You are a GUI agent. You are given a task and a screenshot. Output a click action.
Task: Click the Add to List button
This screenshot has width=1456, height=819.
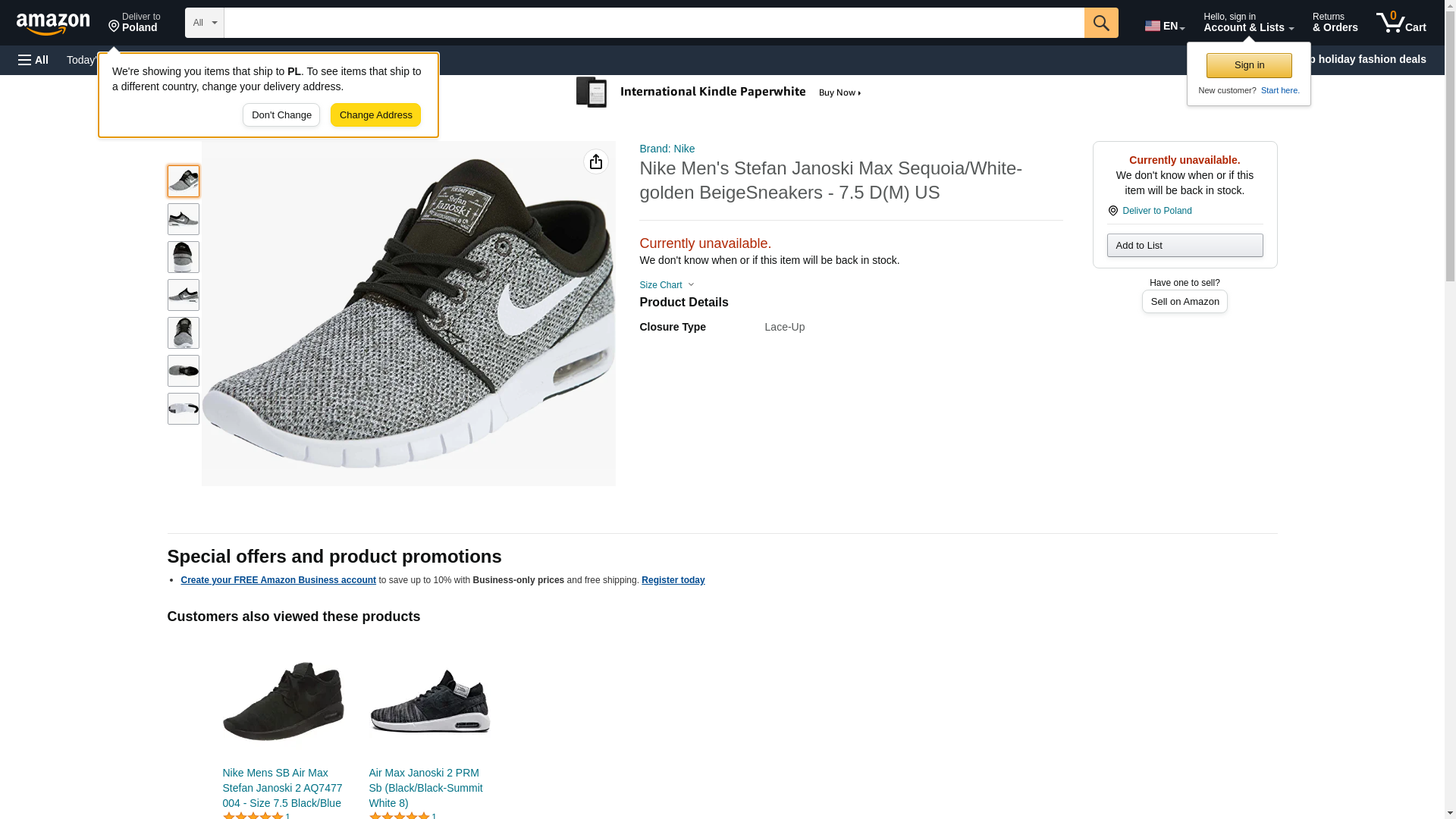(x=1184, y=245)
